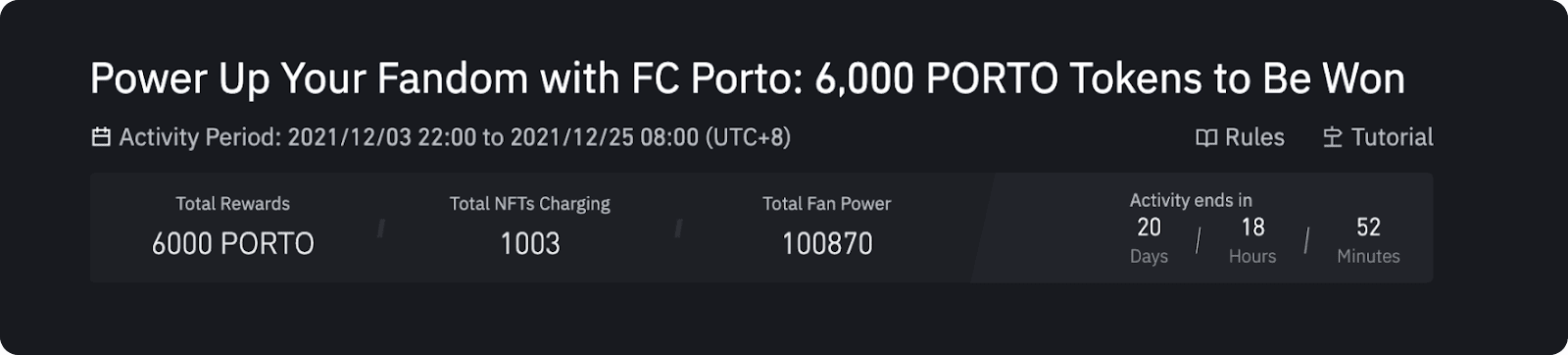Click the calendar icon beside Activity Period
The height and width of the screenshot is (355, 1568).
101,137
